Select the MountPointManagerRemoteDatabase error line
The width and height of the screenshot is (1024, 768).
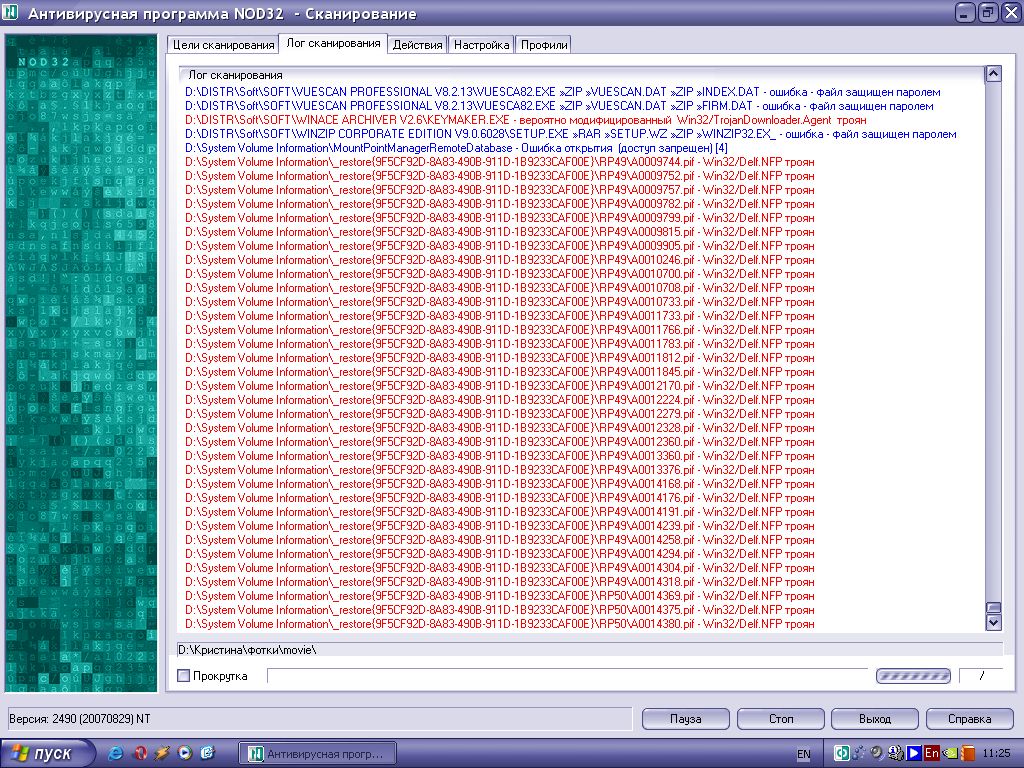point(456,148)
